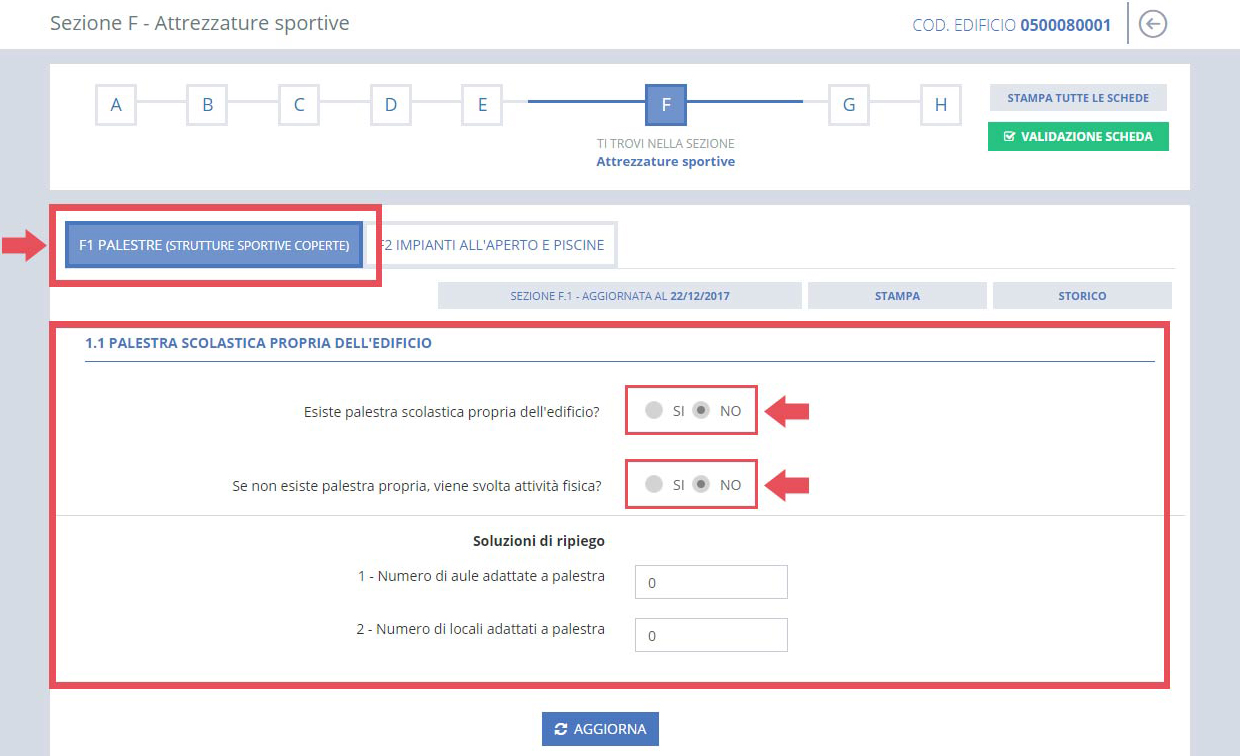Viewport: 1240px width, 756px height.
Task: Open section H step box
Action: 940,104
